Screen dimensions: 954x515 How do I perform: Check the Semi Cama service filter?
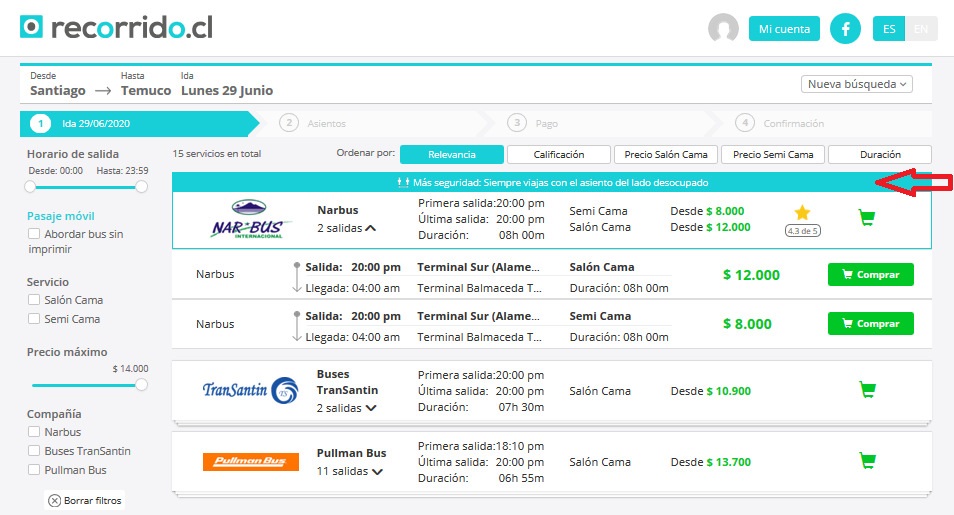(x=34, y=318)
